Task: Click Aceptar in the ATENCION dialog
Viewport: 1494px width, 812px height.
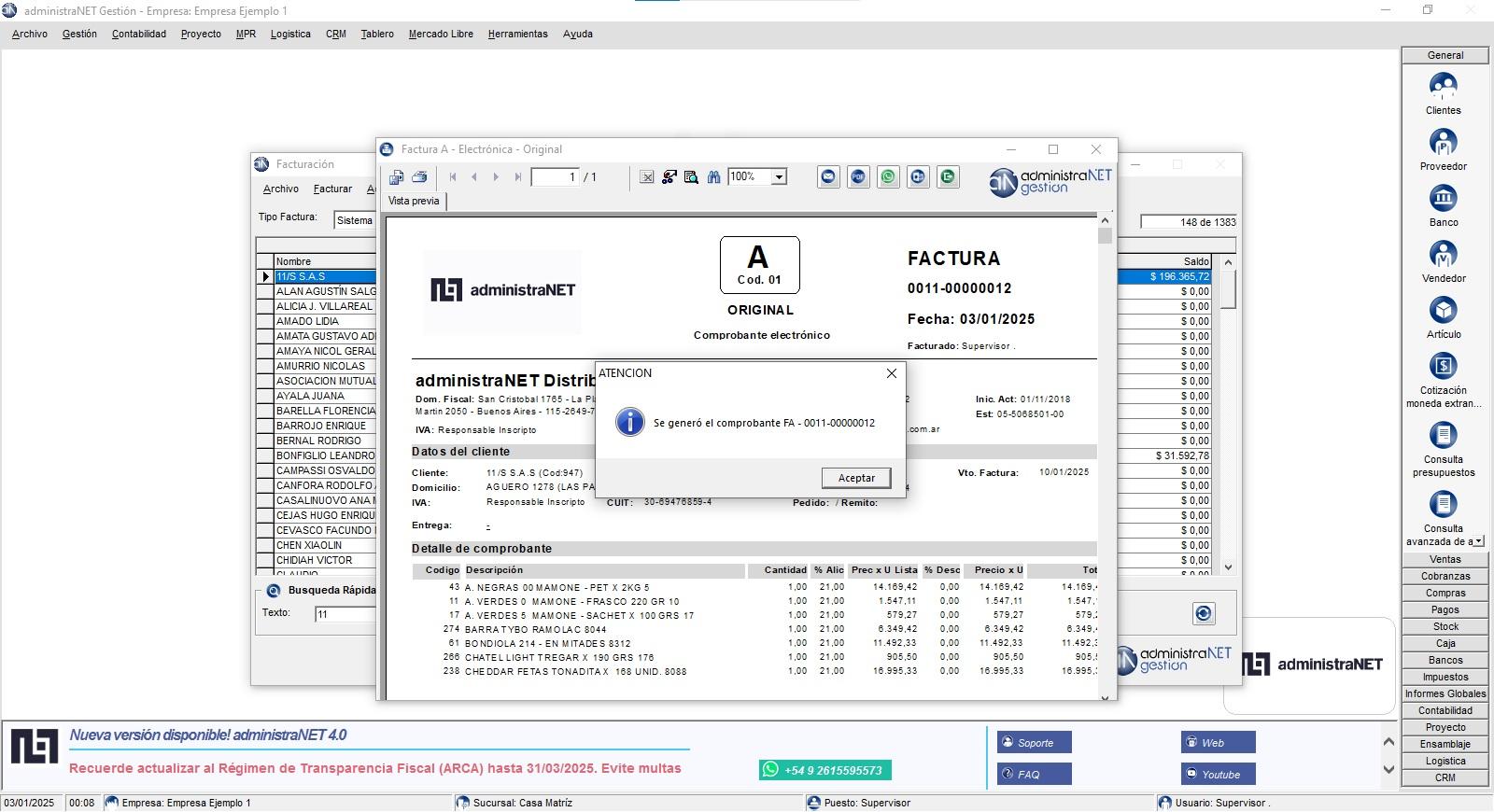Action: pos(856,478)
